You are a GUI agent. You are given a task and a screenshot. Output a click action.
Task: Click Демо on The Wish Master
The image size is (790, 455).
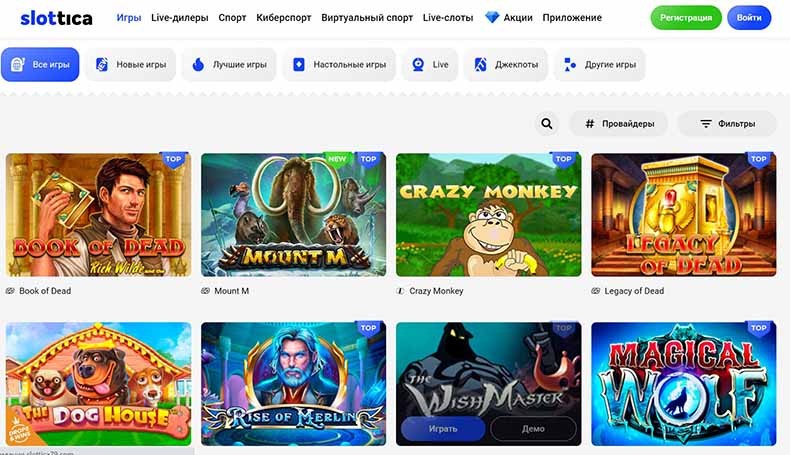(x=533, y=429)
